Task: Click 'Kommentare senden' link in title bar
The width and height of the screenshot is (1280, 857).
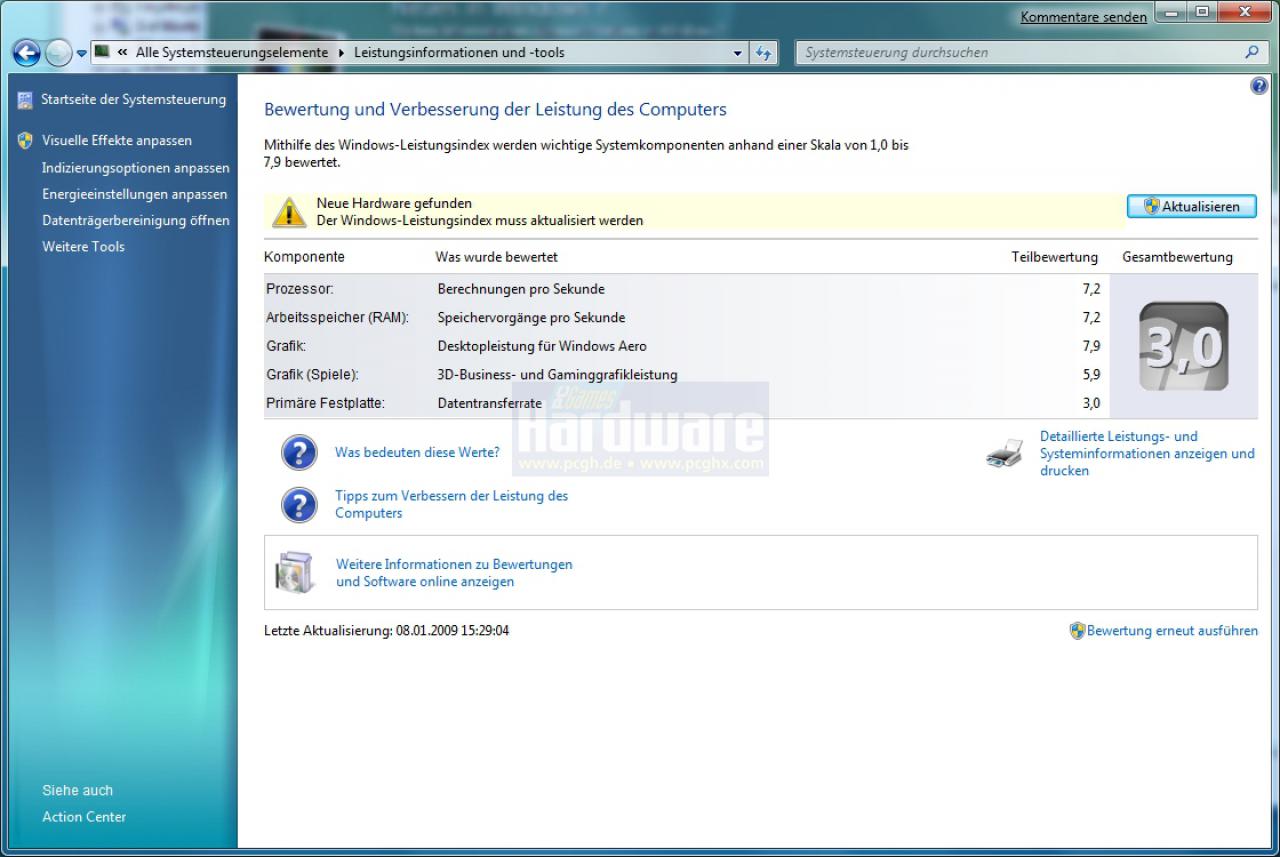Action: (1083, 17)
